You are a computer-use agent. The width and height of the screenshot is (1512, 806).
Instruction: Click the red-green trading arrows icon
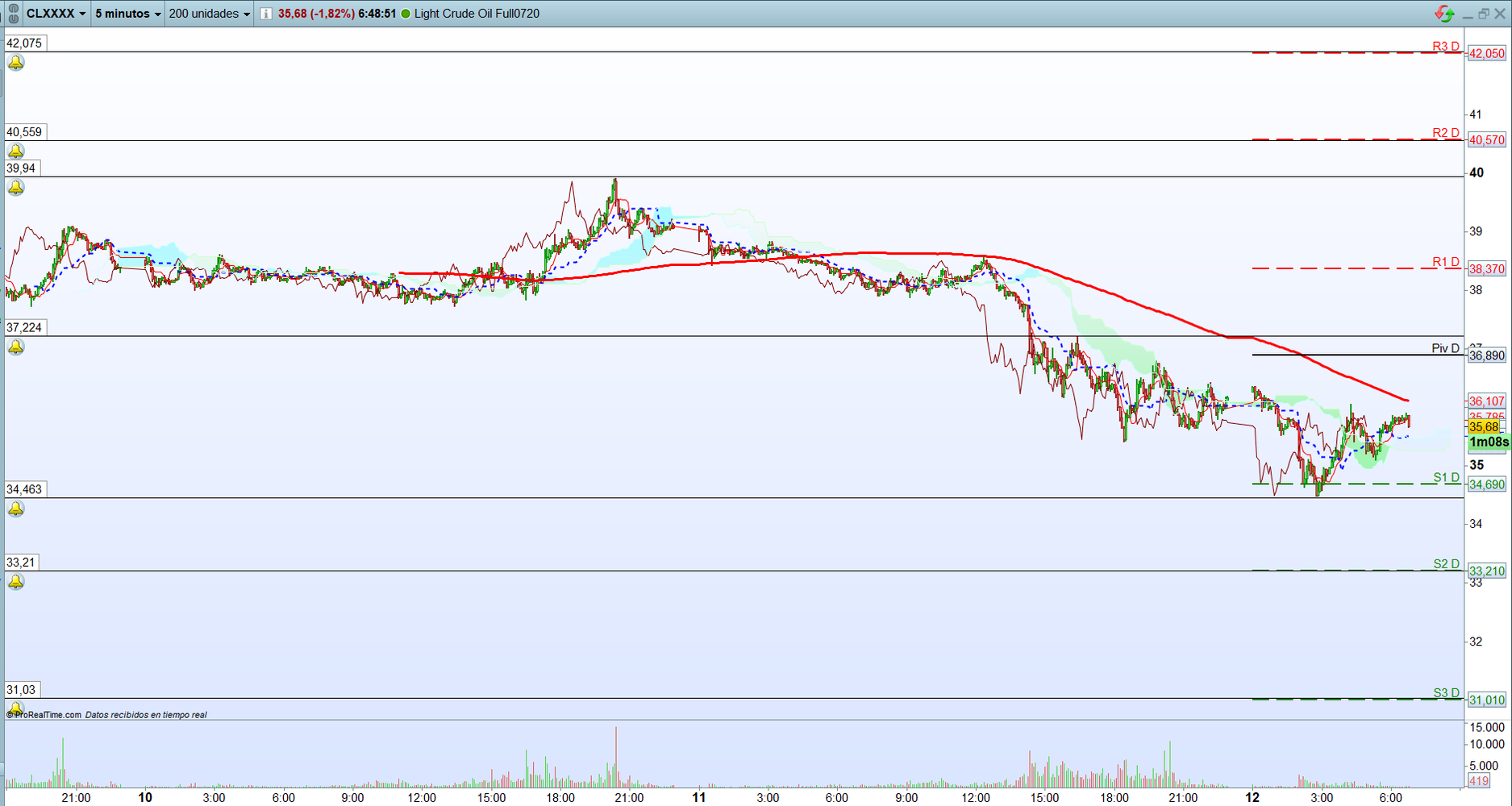1444,13
